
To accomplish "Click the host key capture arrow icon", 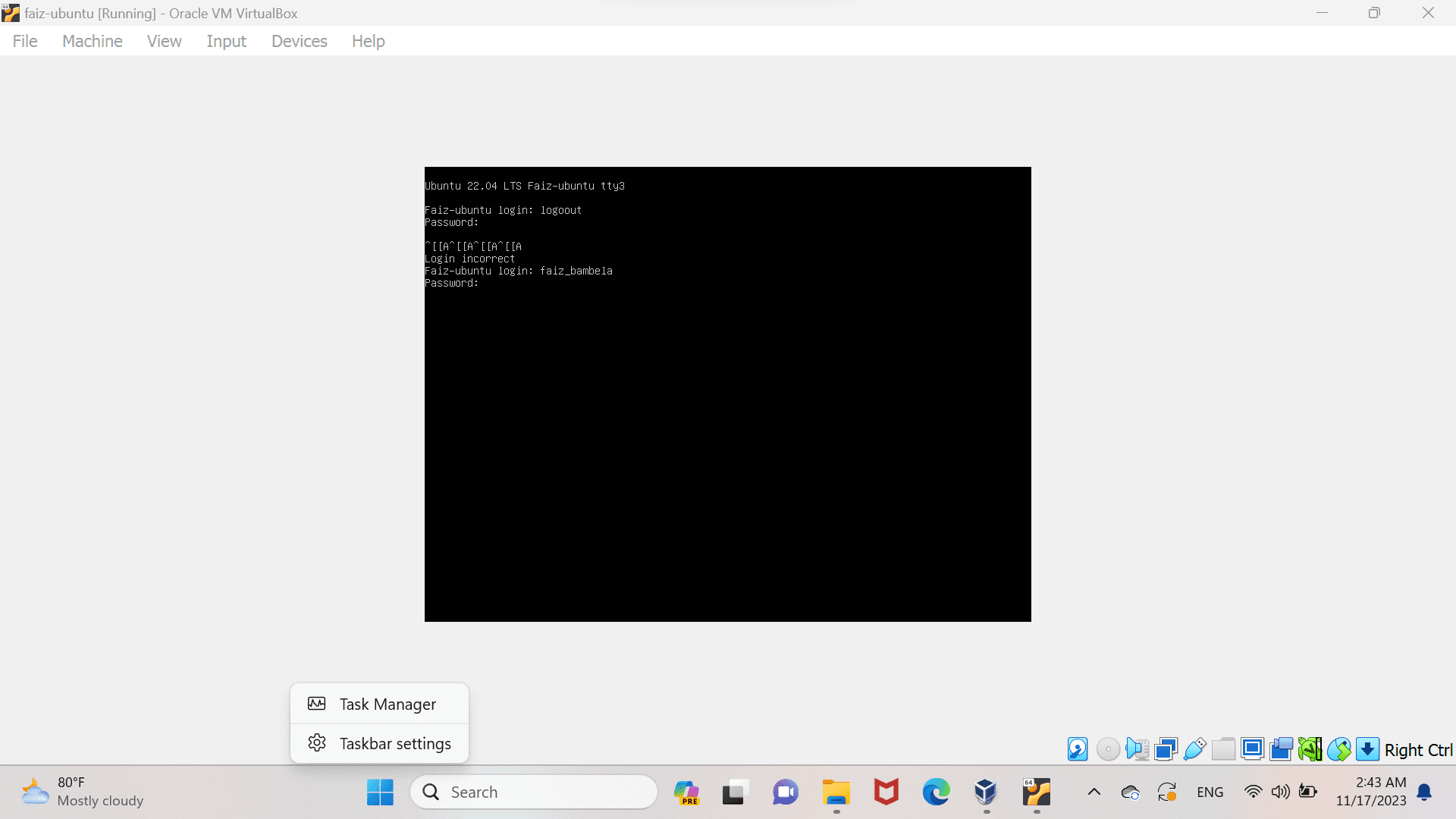I will tap(1367, 749).
